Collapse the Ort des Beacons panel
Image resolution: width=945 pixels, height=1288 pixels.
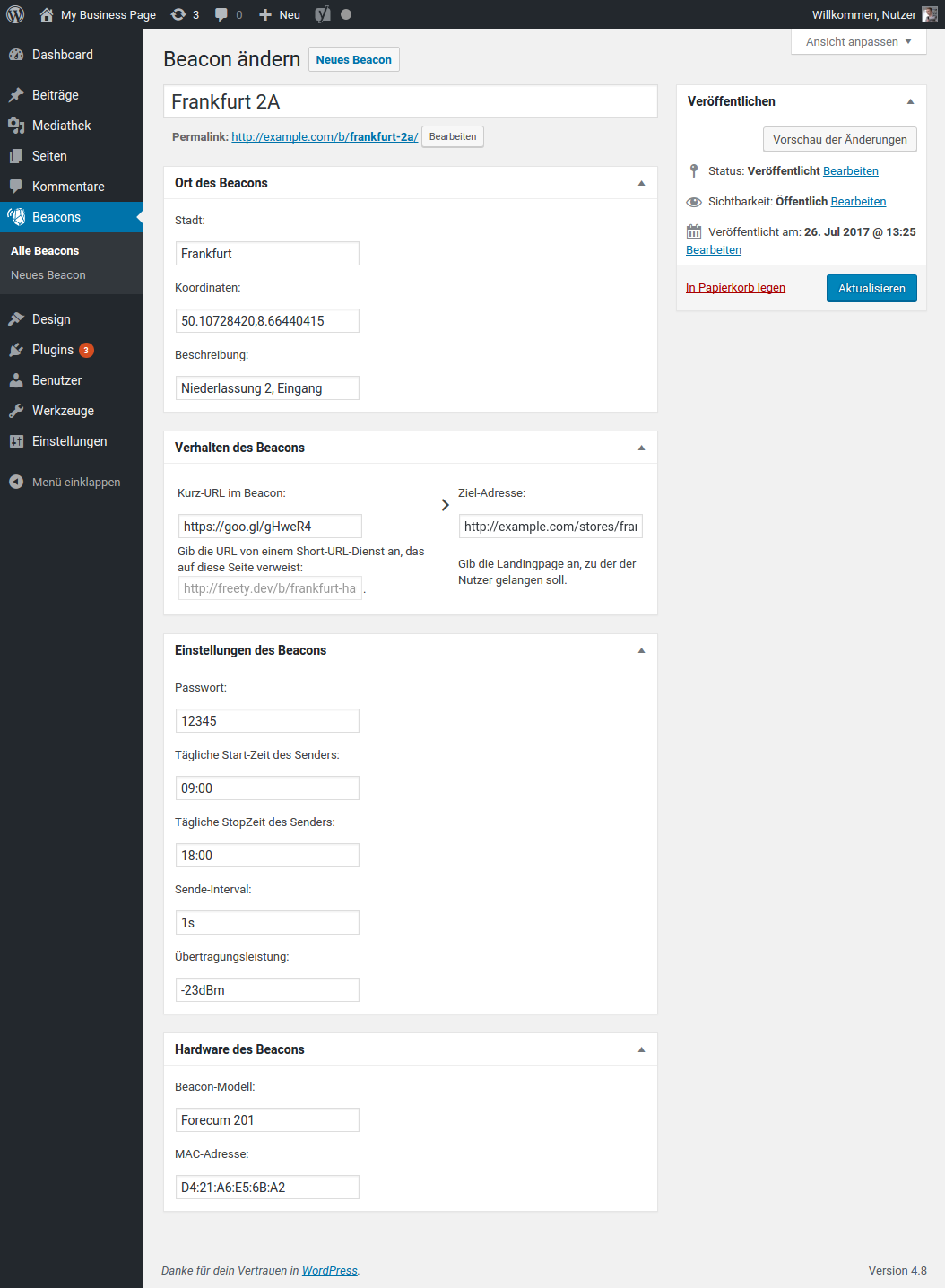(x=641, y=183)
